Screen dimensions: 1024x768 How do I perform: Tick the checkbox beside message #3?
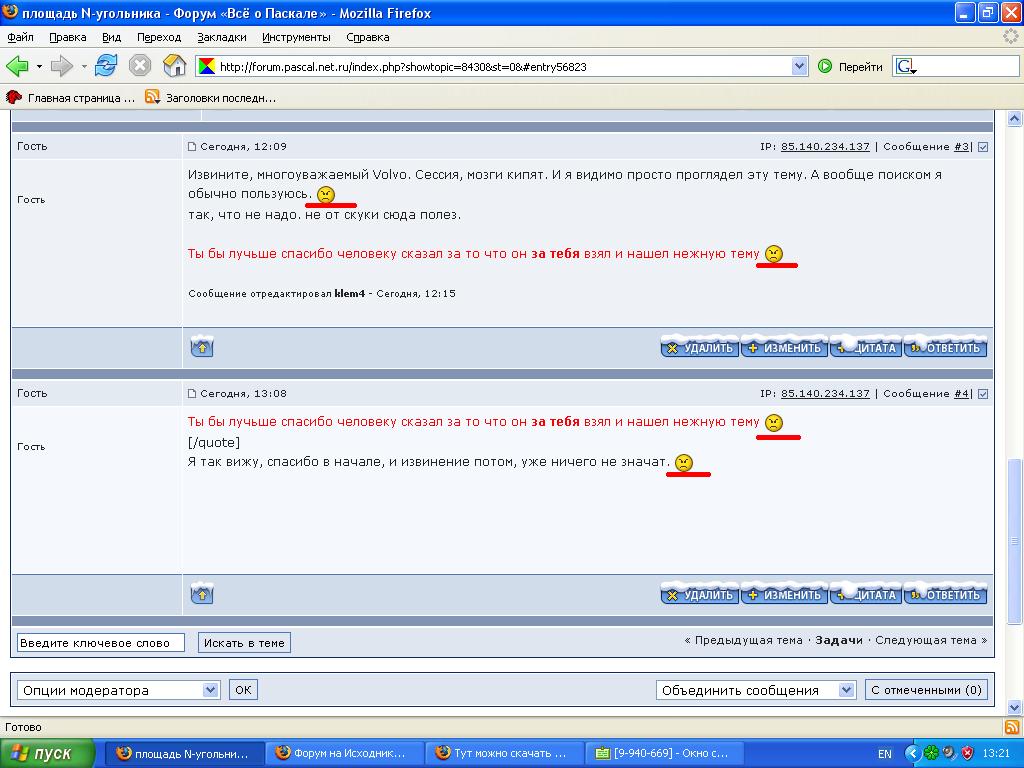(x=983, y=147)
